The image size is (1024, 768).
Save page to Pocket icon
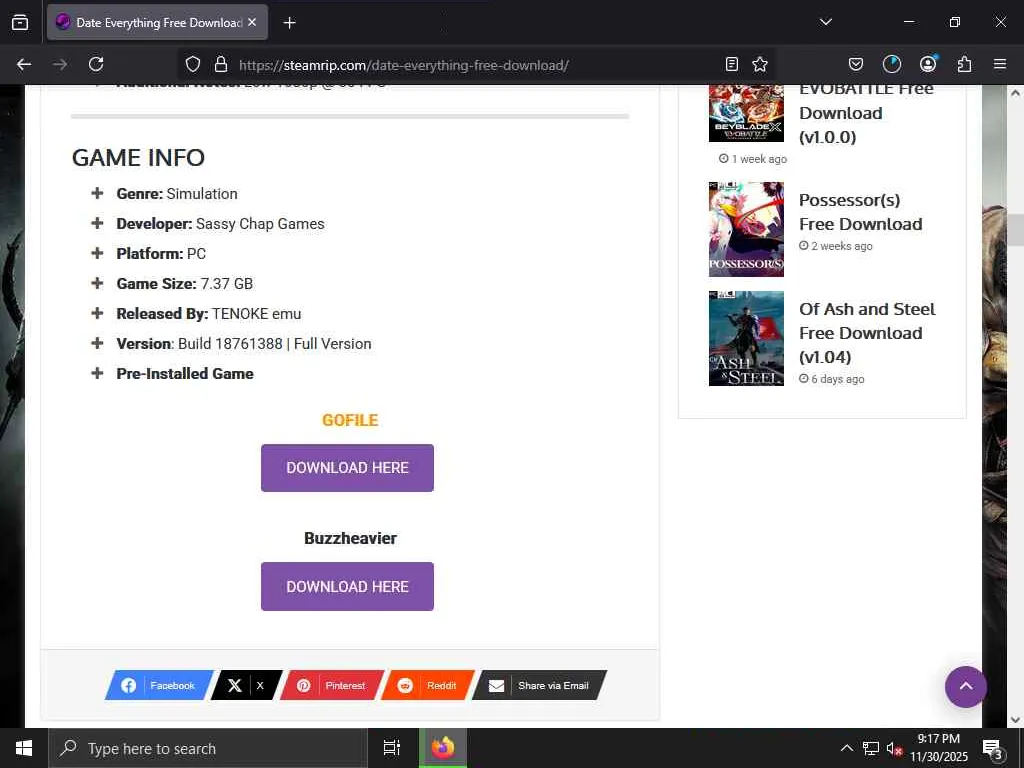[x=856, y=64]
